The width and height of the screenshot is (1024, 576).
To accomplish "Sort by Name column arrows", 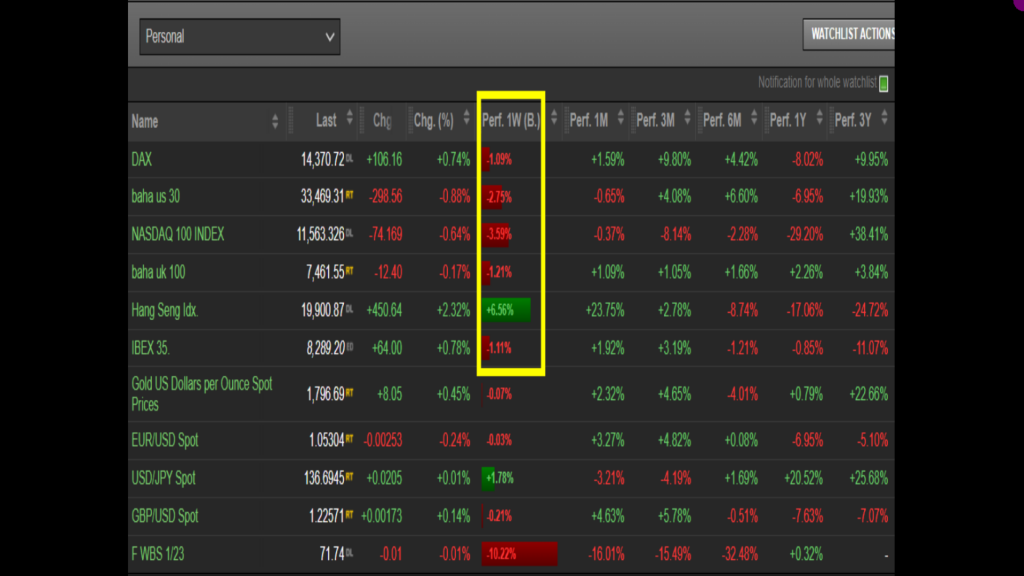I will [x=275, y=121].
